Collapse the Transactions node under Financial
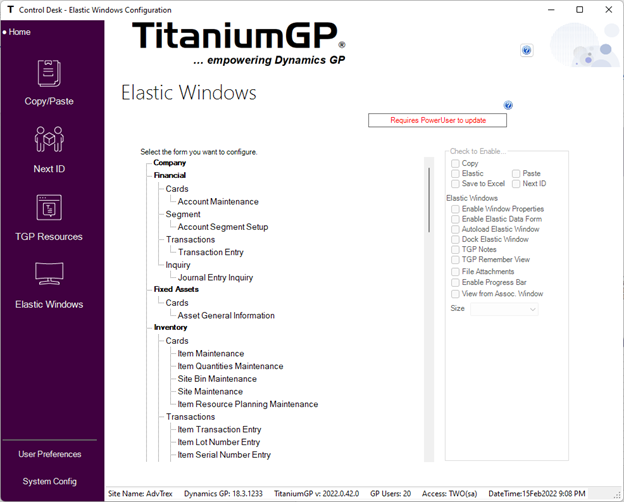This screenshot has height=502, width=624. tap(190, 240)
